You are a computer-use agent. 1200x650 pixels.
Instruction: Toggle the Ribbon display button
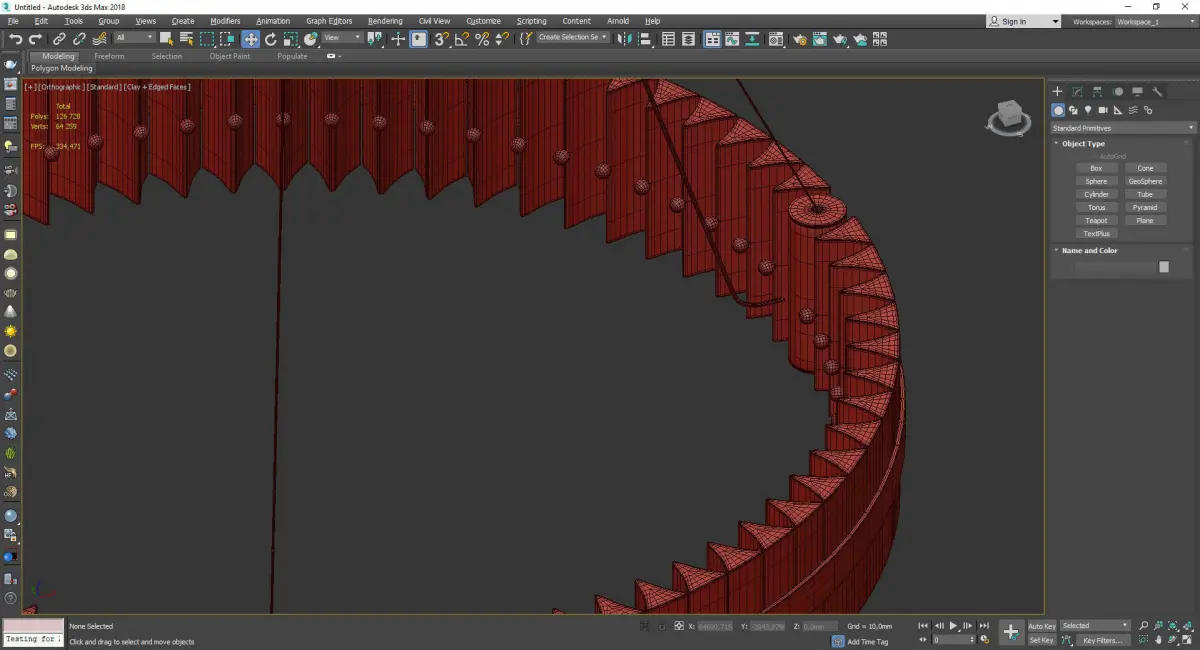(x=713, y=39)
